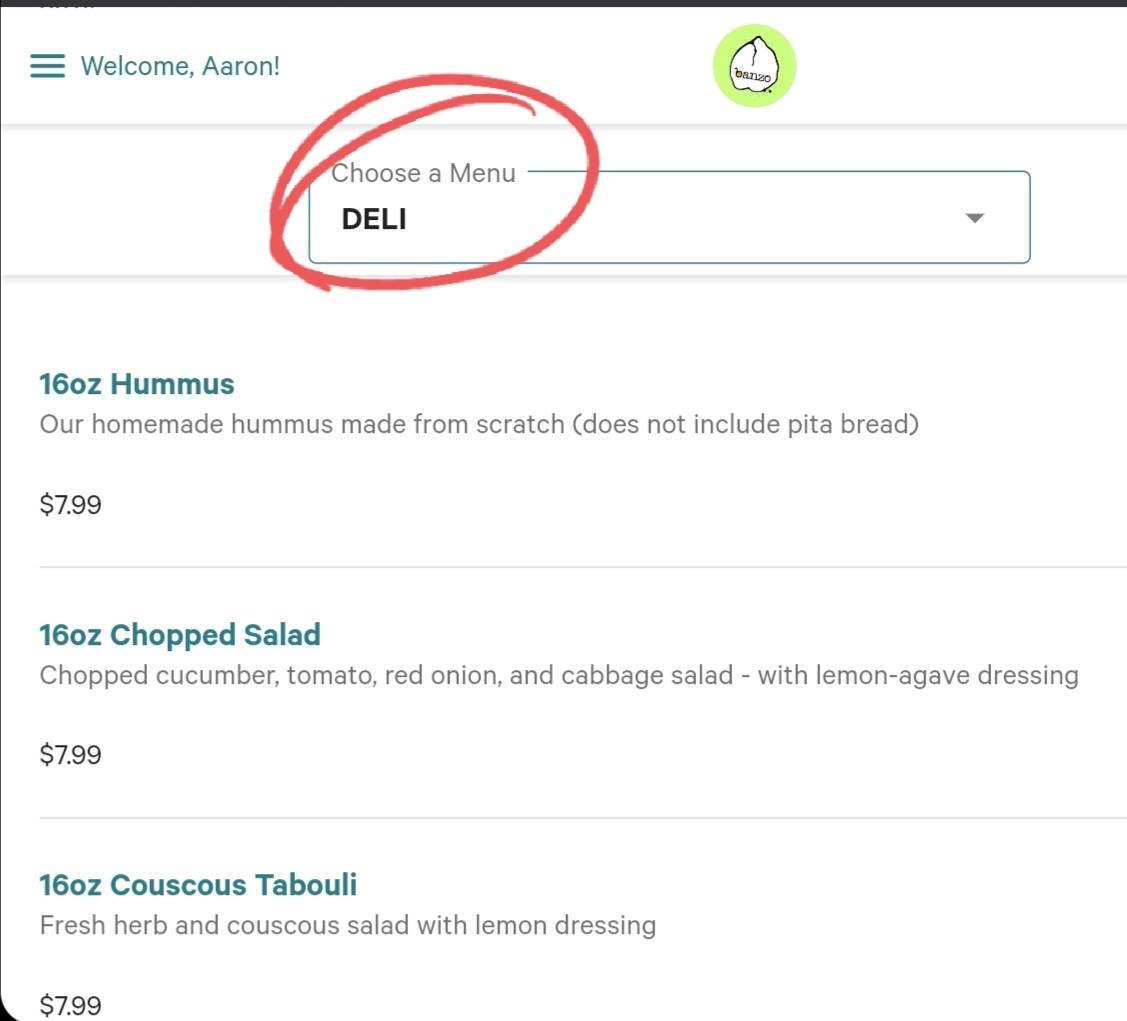Select the 16oz Chopped Salad item

tap(180, 635)
